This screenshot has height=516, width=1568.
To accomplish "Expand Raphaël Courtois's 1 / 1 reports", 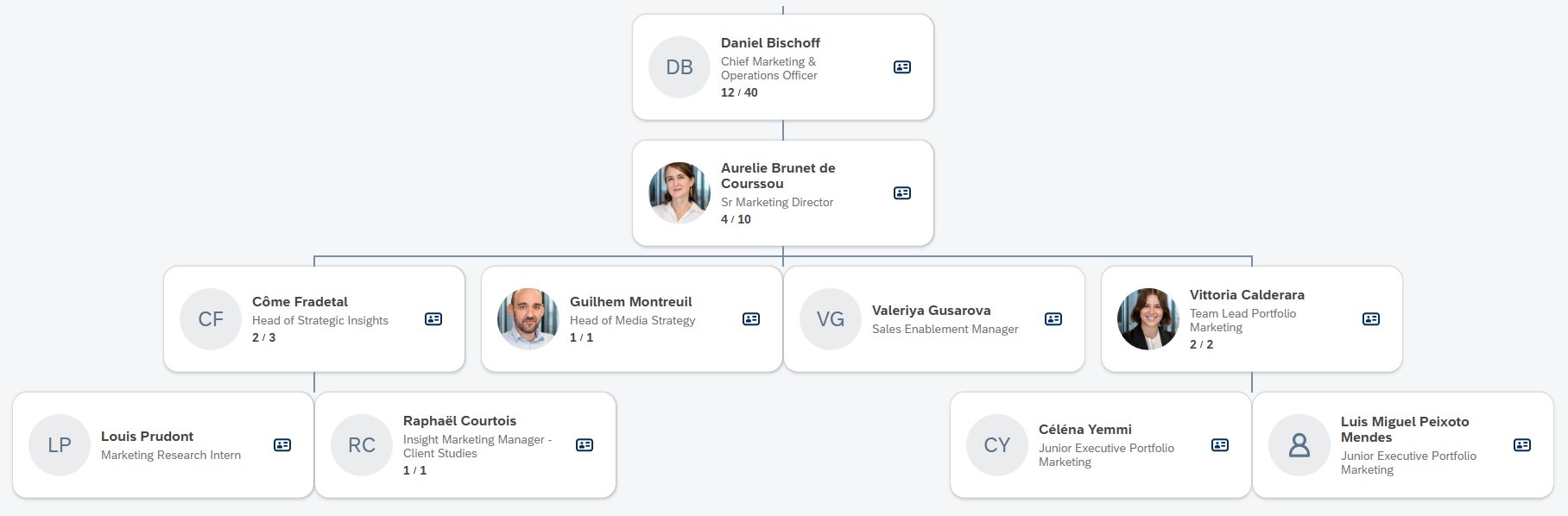I will point(414,471).
